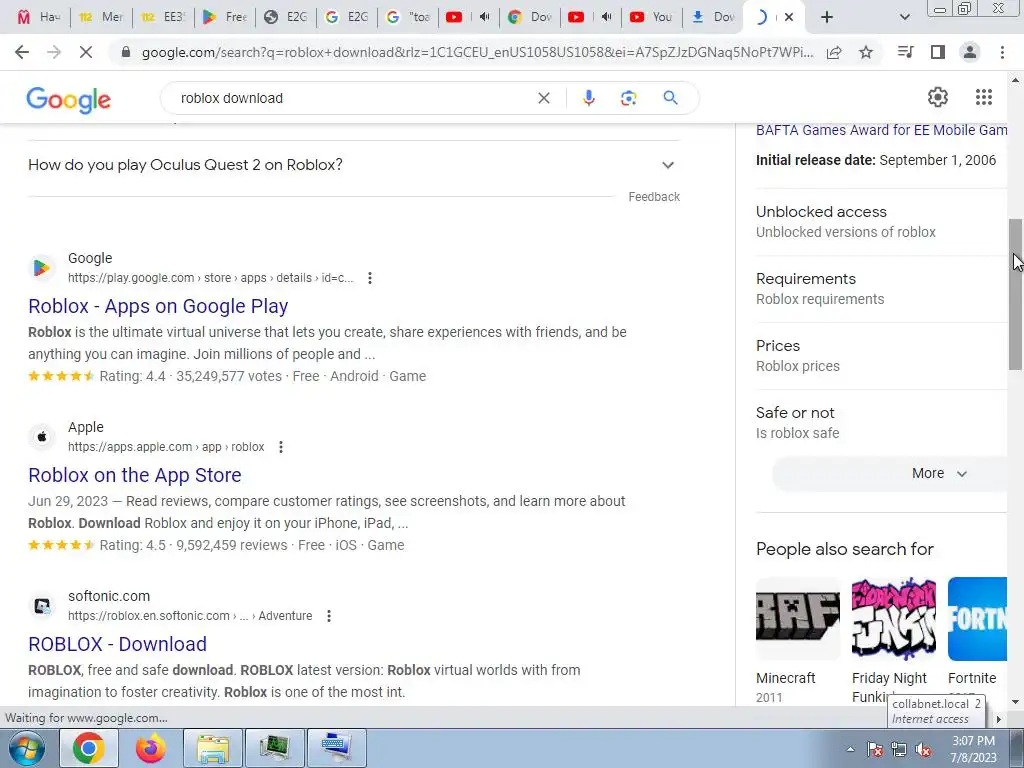This screenshot has width=1024, height=768.
Task: Open the Chrome profile avatar
Action: [970, 52]
